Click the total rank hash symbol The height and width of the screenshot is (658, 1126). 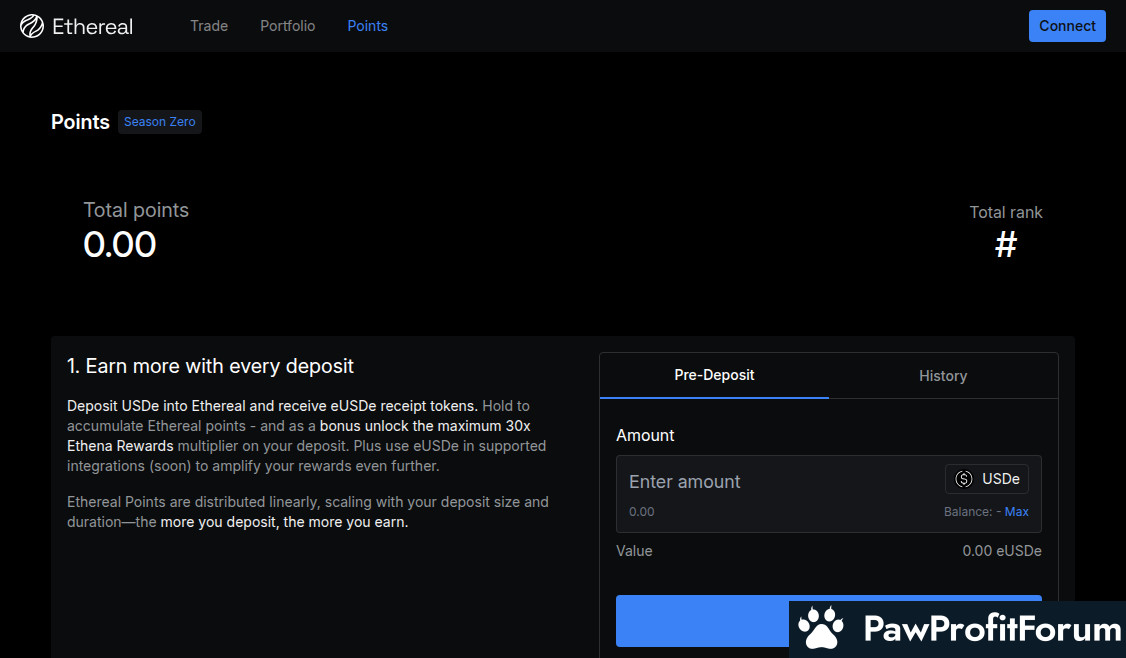1005,244
